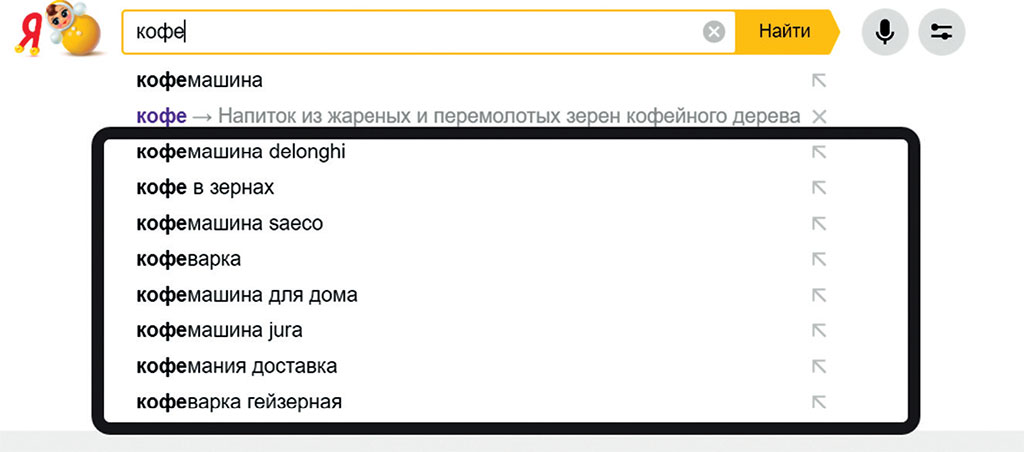Viewport: 1024px width, 452px height.
Task: Start voice search with microphone
Action: tap(884, 32)
